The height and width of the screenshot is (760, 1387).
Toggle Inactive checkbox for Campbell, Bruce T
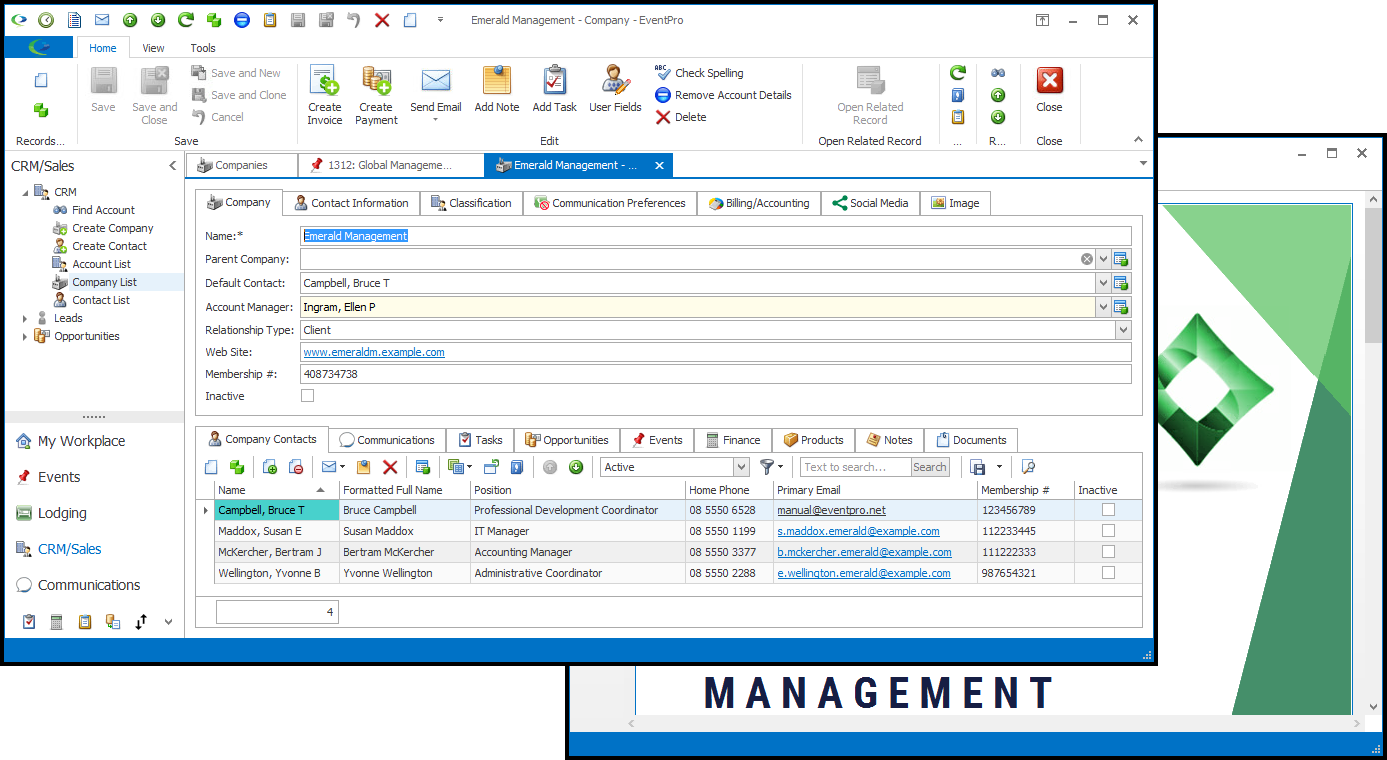(1108, 510)
